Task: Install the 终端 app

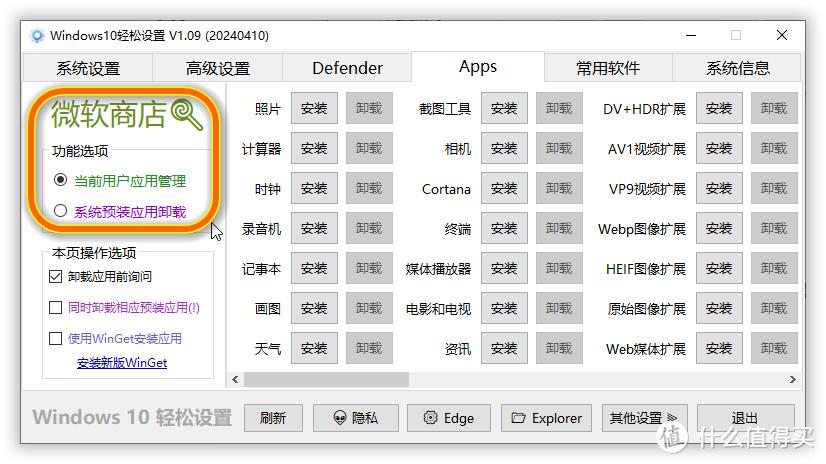Action: click(504, 229)
